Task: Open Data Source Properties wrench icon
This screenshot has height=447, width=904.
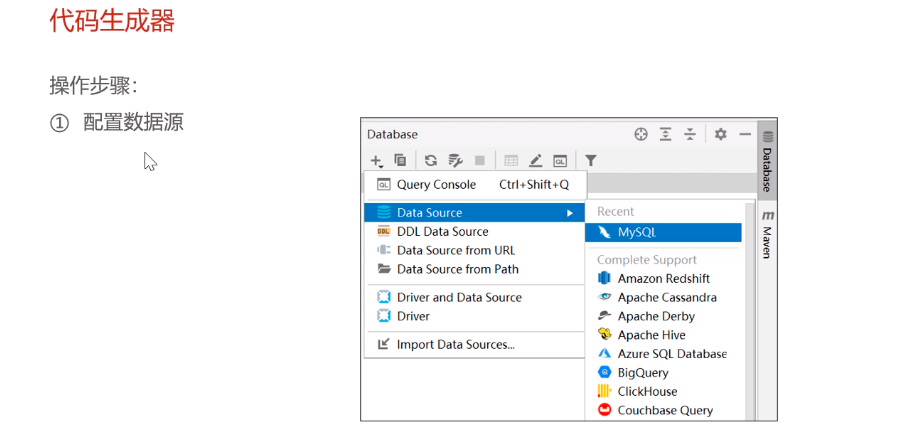Action: coord(455,160)
